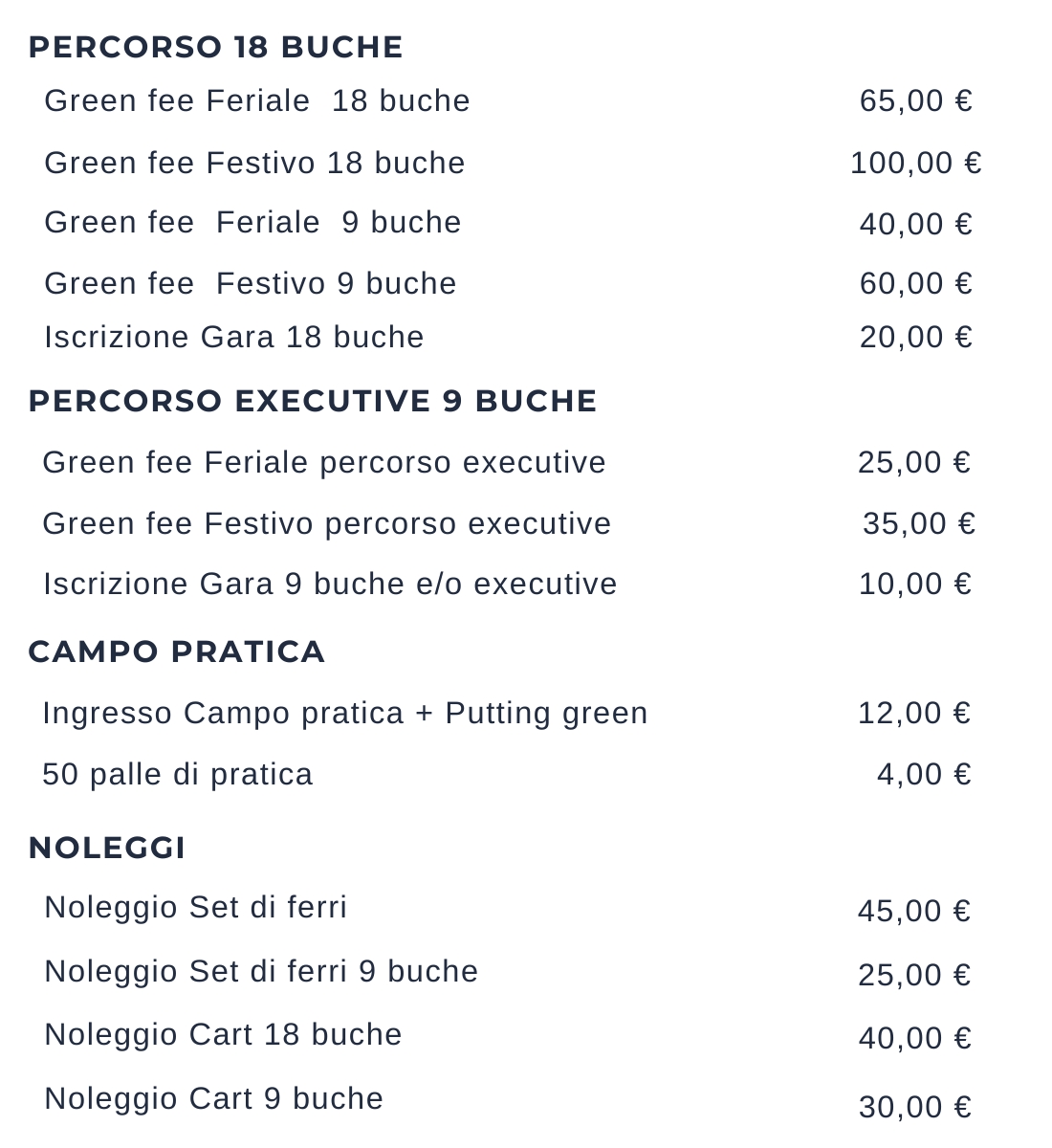
Task: Click Noleggio Cart 9 buche
Action: tap(213, 1098)
